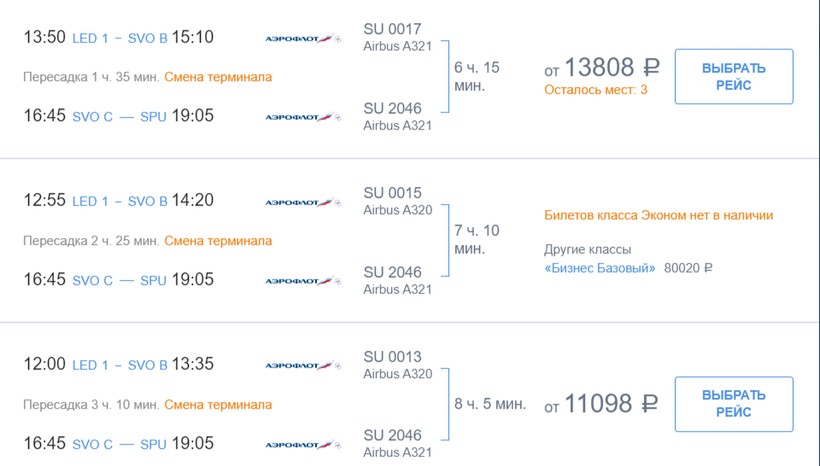Click "Смена терминала" next to 3 ч. 10 мин. layover
The height and width of the screenshot is (466, 820).
[218, 405]
